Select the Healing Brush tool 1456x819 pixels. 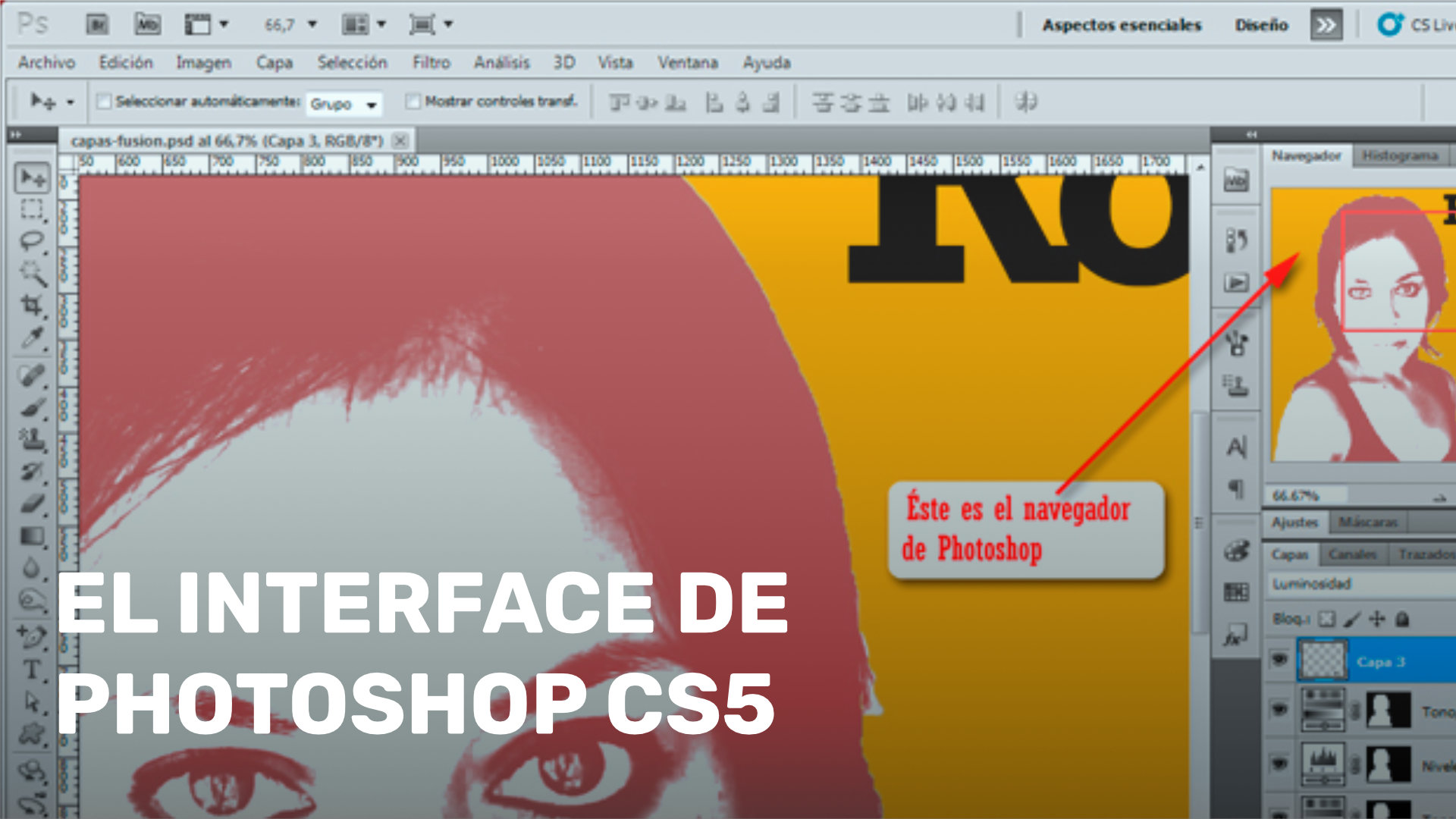32,375
